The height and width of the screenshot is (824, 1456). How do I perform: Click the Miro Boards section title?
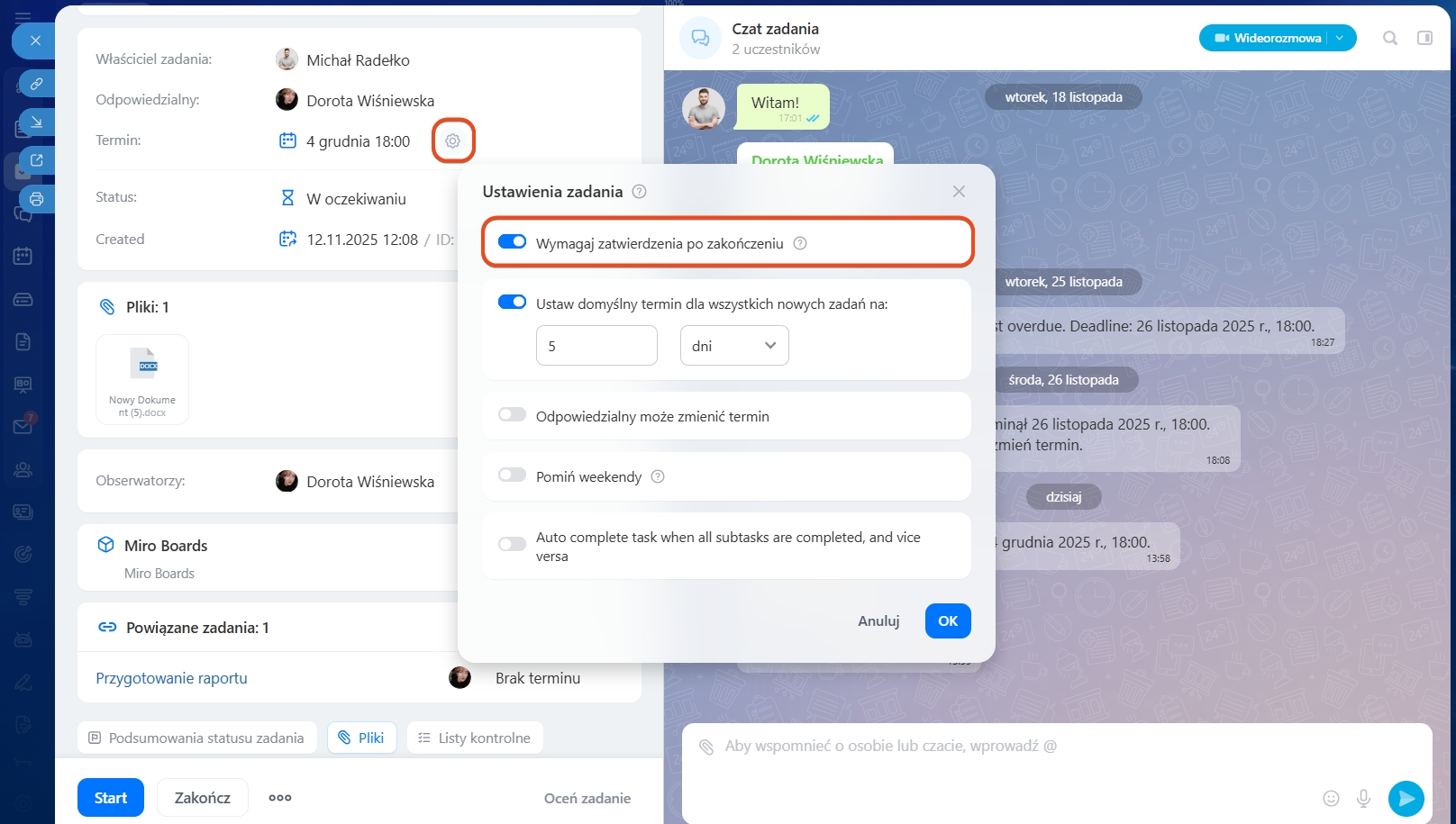coord(166,546)
